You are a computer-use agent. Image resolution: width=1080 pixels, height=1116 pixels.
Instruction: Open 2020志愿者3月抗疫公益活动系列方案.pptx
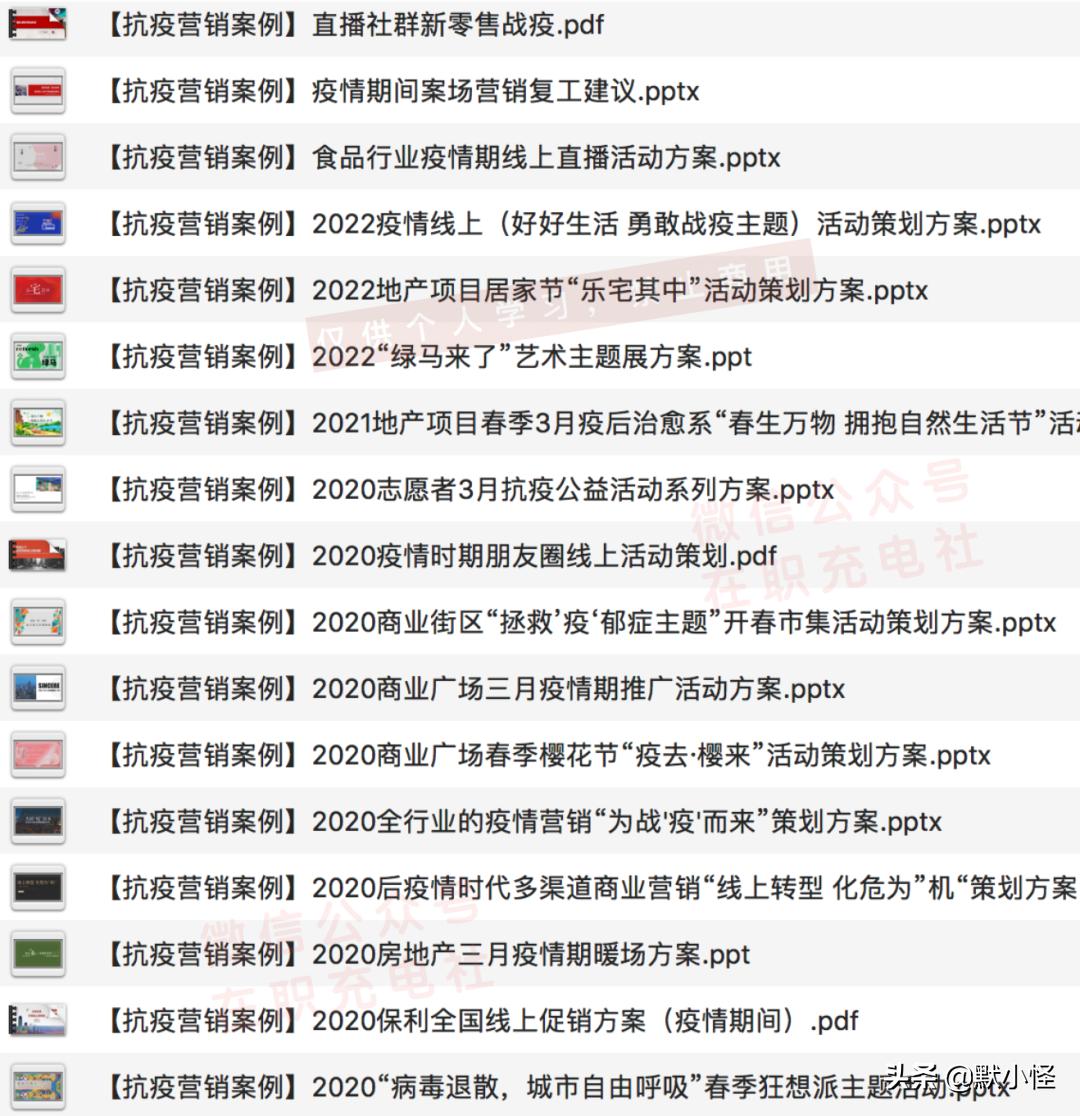(x=460, y=490)
